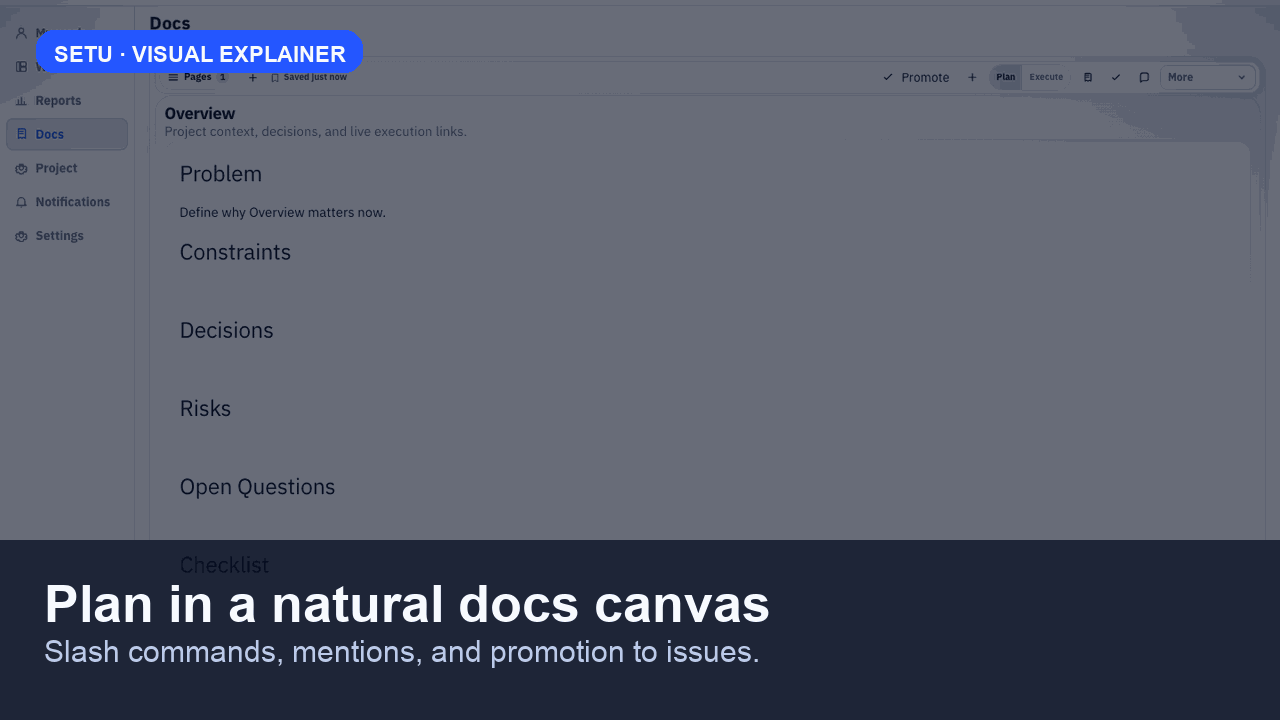Click the Docs icon in sidebar
Screen dimensions: 1280x720
(x=22, y=134)
